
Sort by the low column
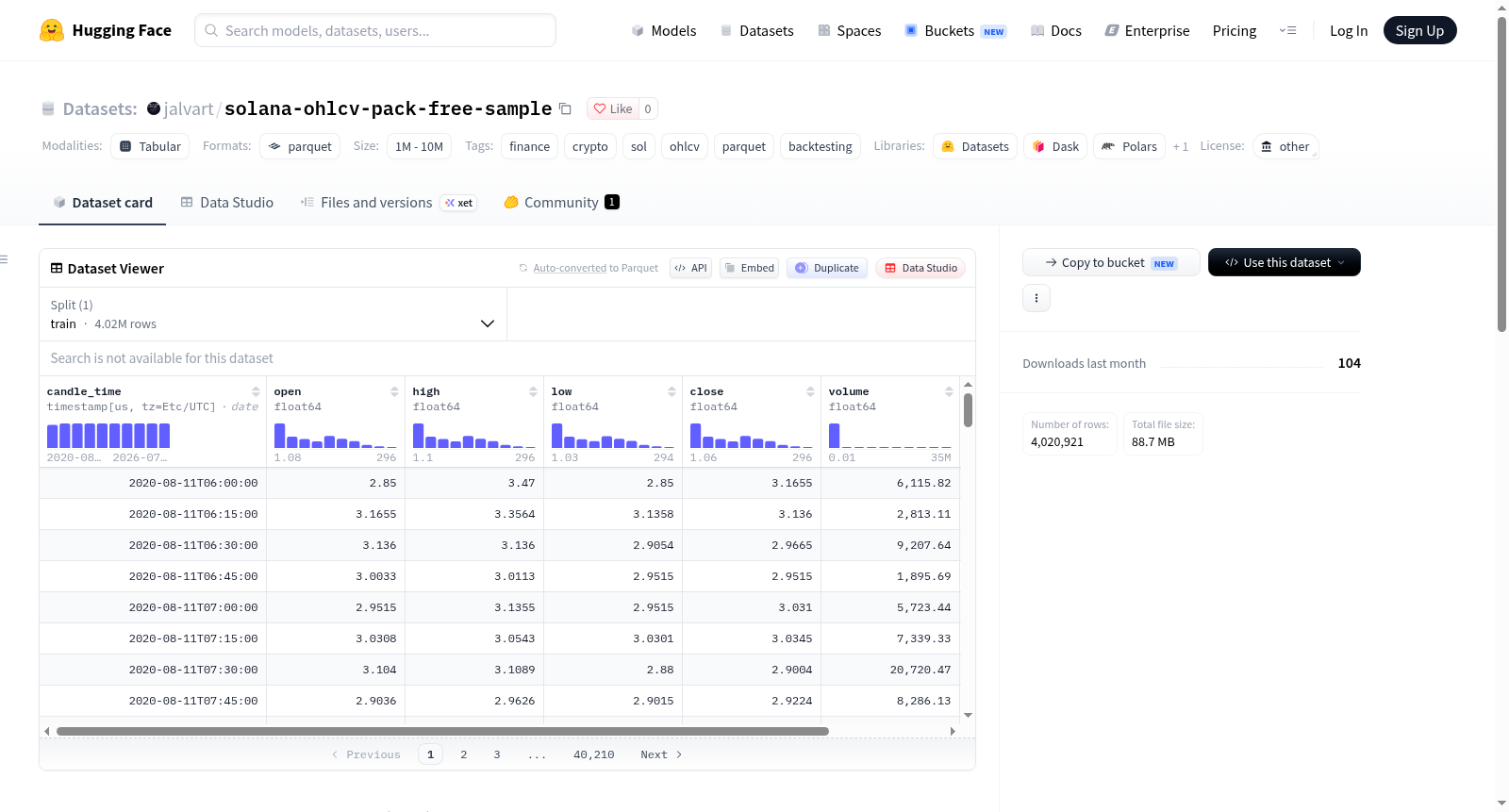pos(672,391)
